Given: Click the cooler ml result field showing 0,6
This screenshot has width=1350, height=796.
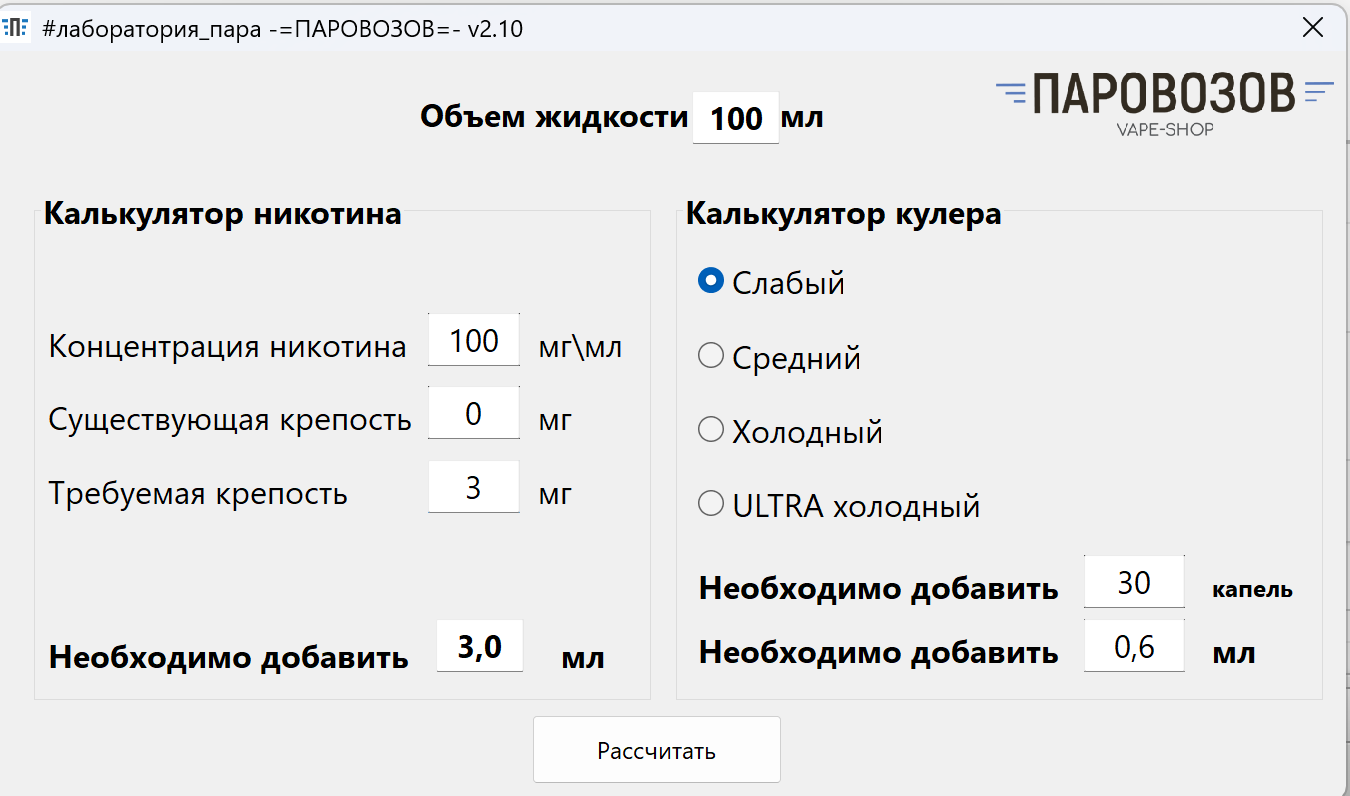Looking at the screenshot, I should click(1135, 646).
